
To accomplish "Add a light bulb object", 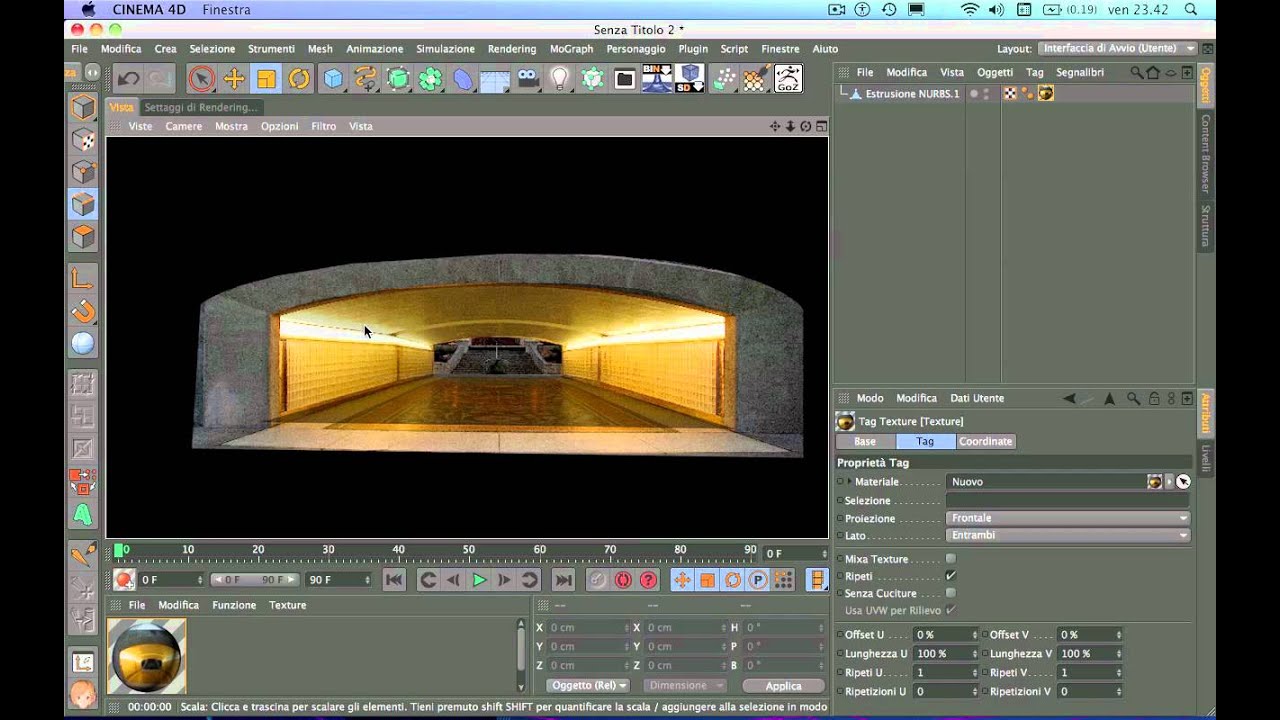I will point(560,79).
